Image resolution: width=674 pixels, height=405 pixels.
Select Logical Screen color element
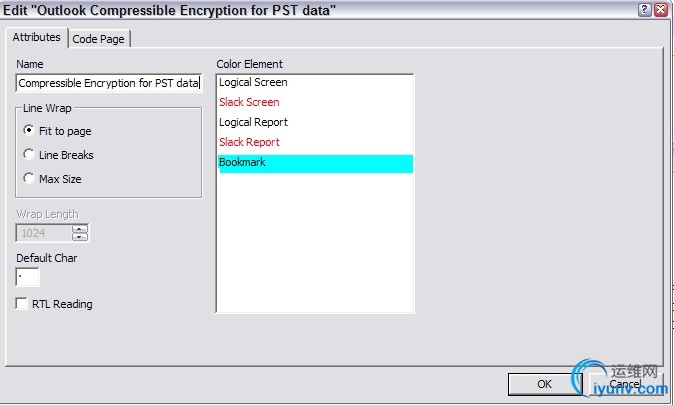(253, 82)
